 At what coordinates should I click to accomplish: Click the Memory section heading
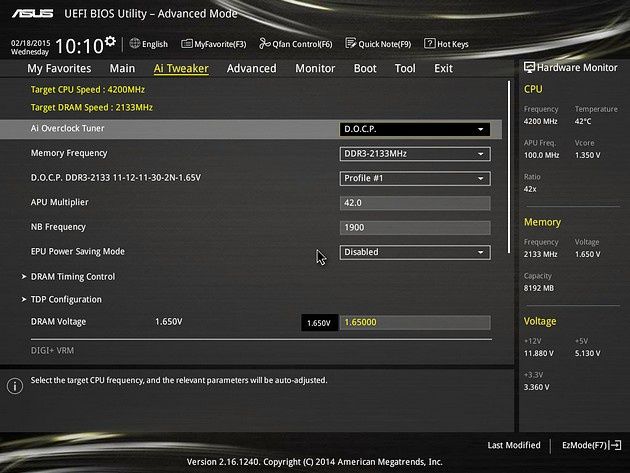[x=542, y=222]
